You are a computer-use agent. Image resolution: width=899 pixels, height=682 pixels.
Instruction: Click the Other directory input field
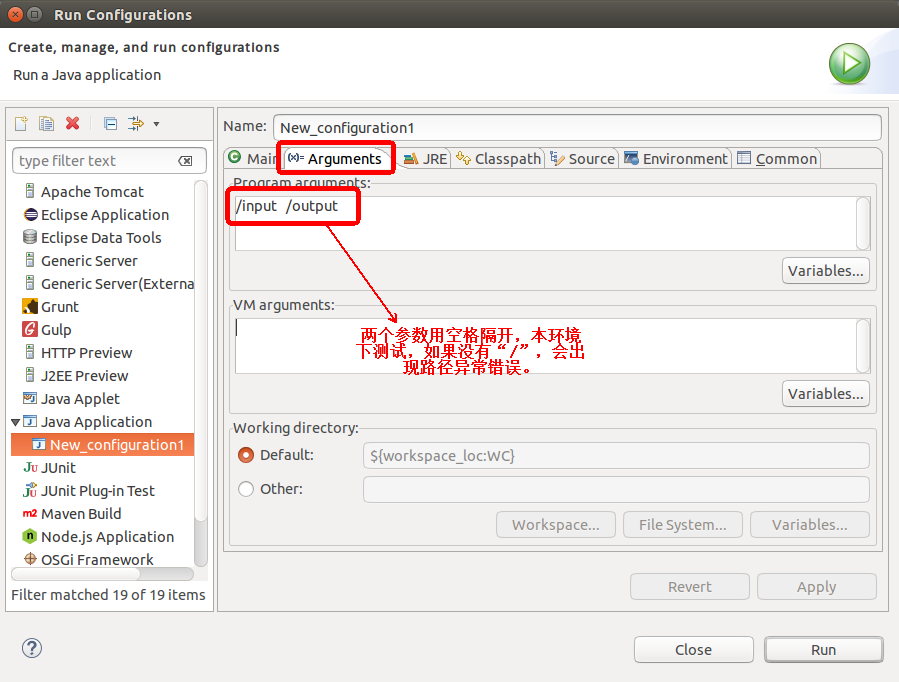(x=616, y=489)
